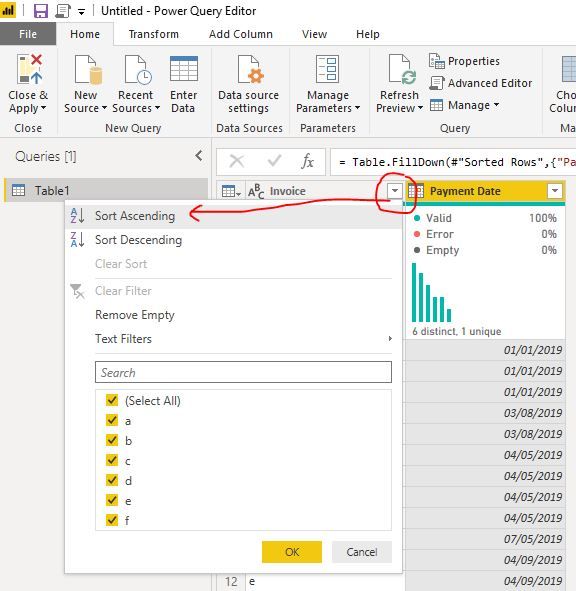Click the Properties icon in Query group
576x591 pixels.
coord(437,61)
